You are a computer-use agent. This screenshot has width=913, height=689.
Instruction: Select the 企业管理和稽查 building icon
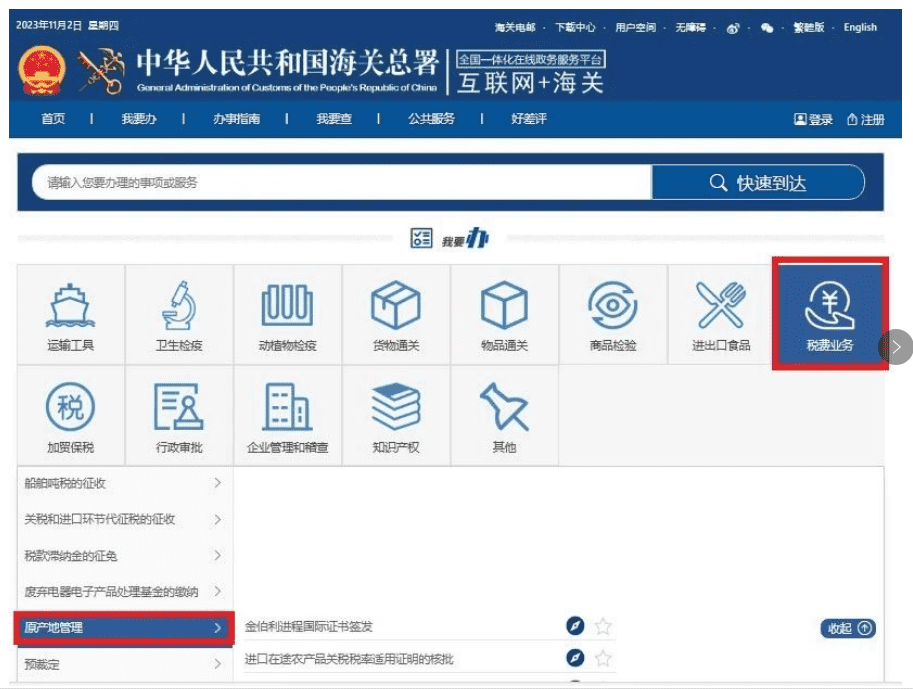(287, 416)
